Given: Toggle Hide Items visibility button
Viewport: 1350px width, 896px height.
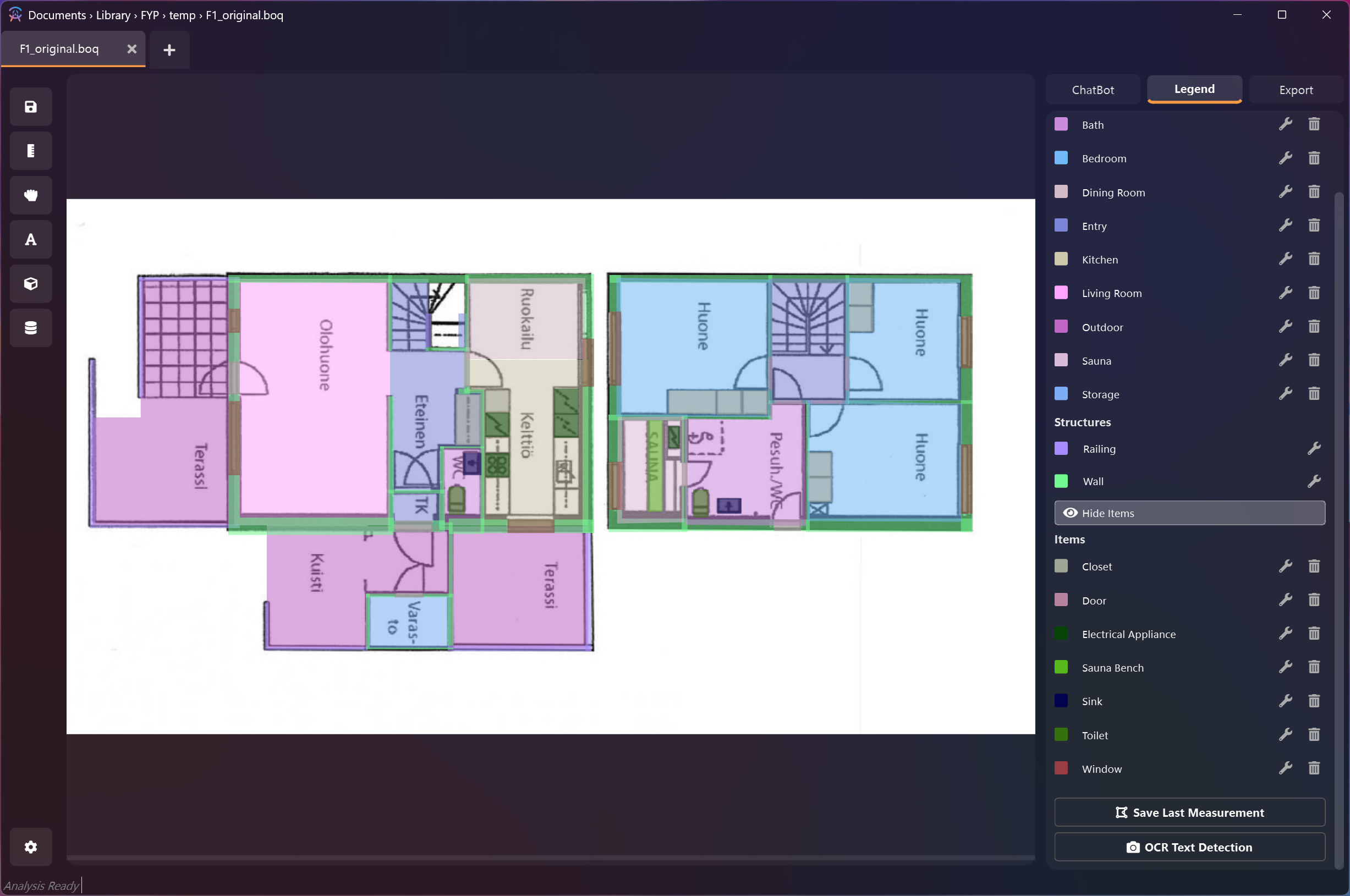Looking at the screenshot, I should coord(1189,513).
